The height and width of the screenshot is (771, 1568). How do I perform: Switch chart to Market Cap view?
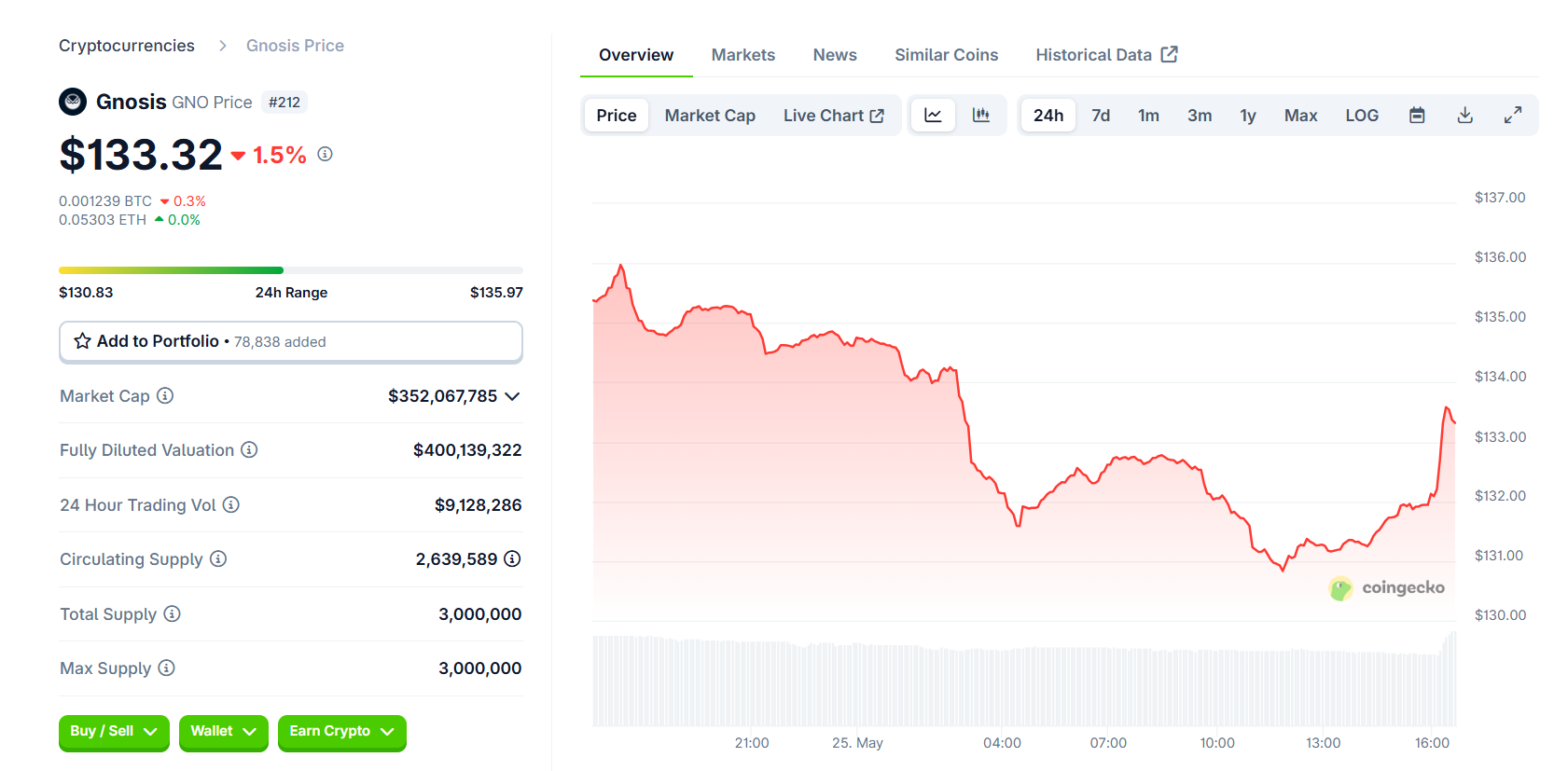pyautogui.click(x=710, y=116)
